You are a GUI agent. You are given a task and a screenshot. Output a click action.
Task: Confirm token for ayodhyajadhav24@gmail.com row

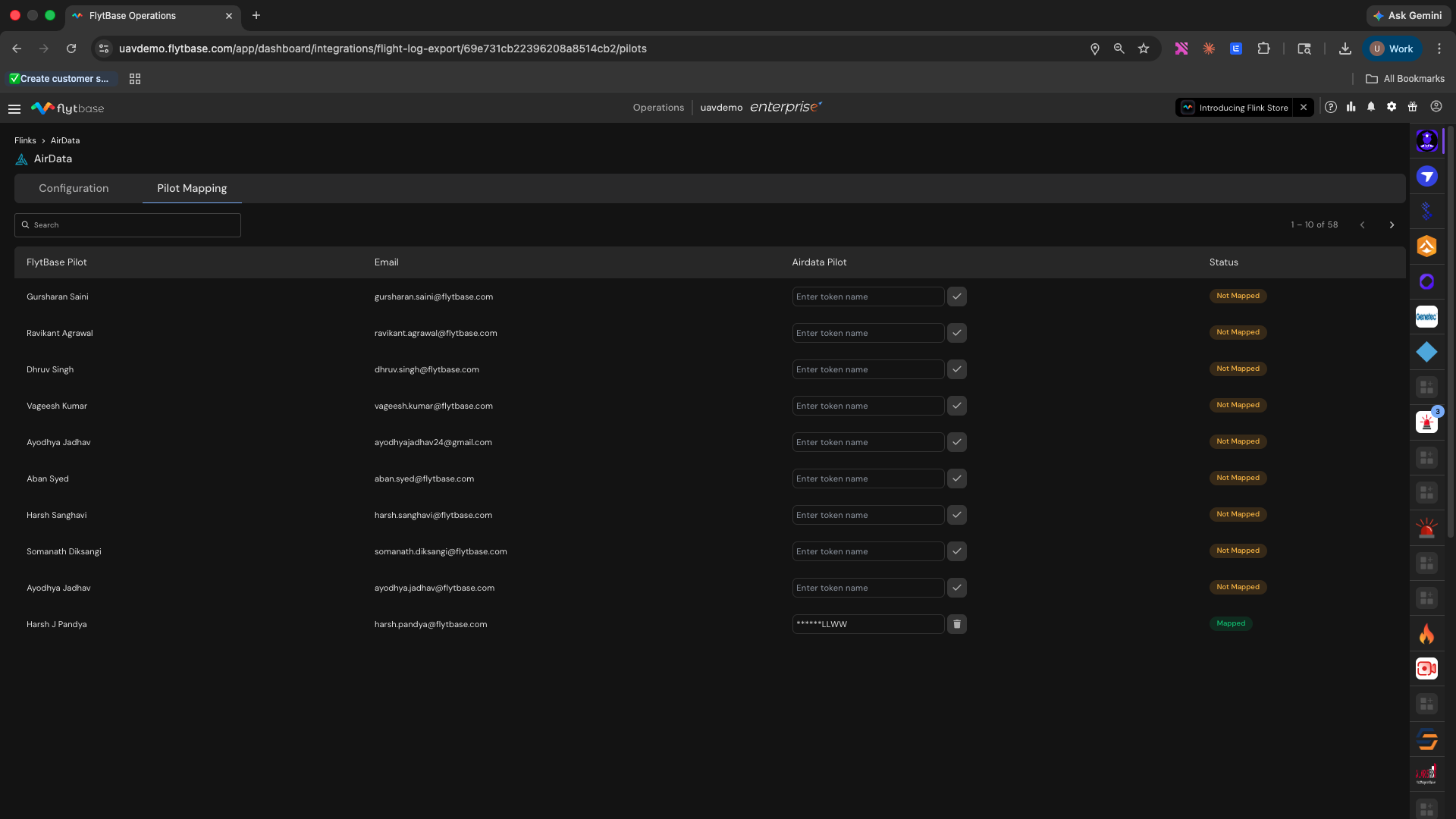[x=957, y=442]
